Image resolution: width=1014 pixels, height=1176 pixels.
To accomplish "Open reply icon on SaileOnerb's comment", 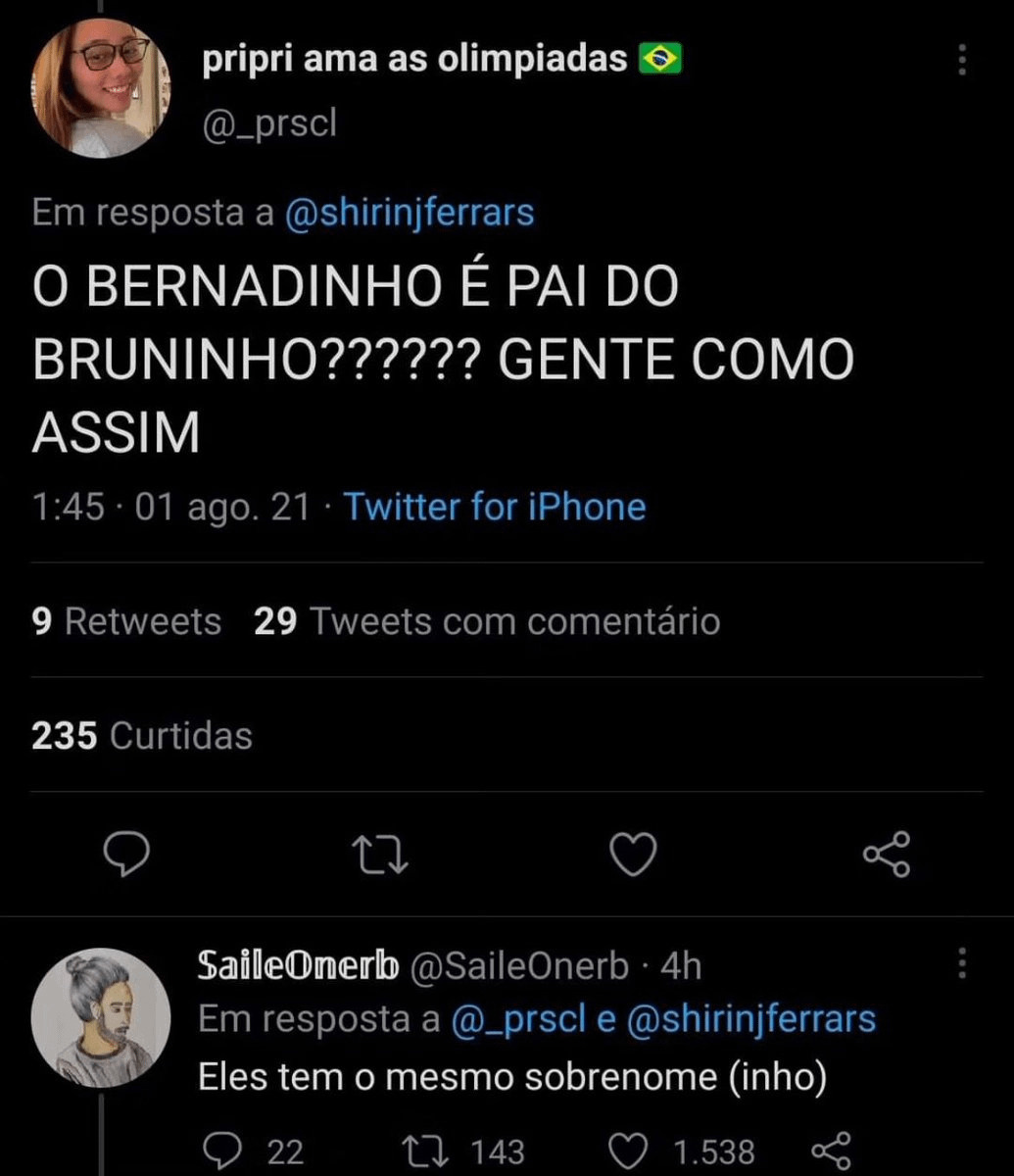I will 224,1151.
